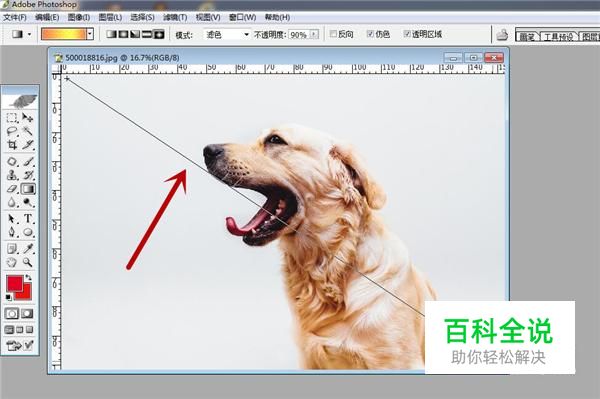Select the Blur tool
Screen dimensions: 600x399
point(12,202)
